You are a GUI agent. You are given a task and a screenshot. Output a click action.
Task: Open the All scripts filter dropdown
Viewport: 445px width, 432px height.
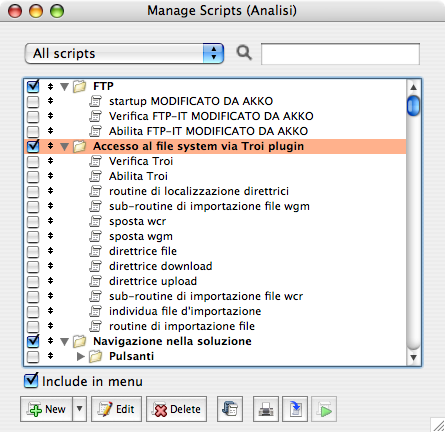(124, 53)
